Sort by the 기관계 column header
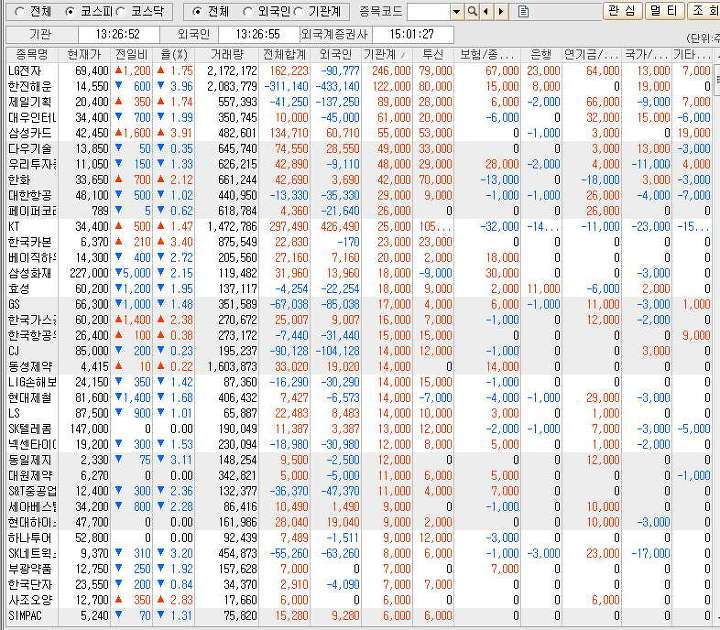 click(x=387, y=55)
